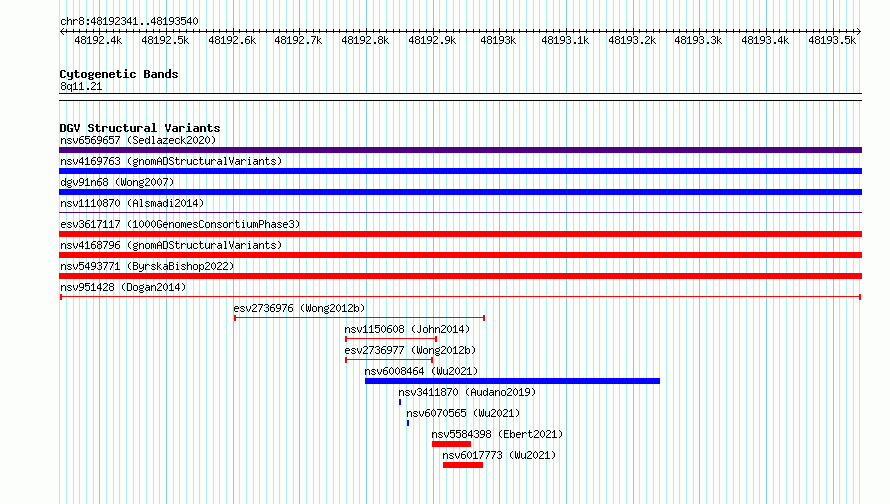890x504 pixels.
Task: Open esv3617117 (1000GenomesConsortiumPhase3) label
Action: coord(180,224)
